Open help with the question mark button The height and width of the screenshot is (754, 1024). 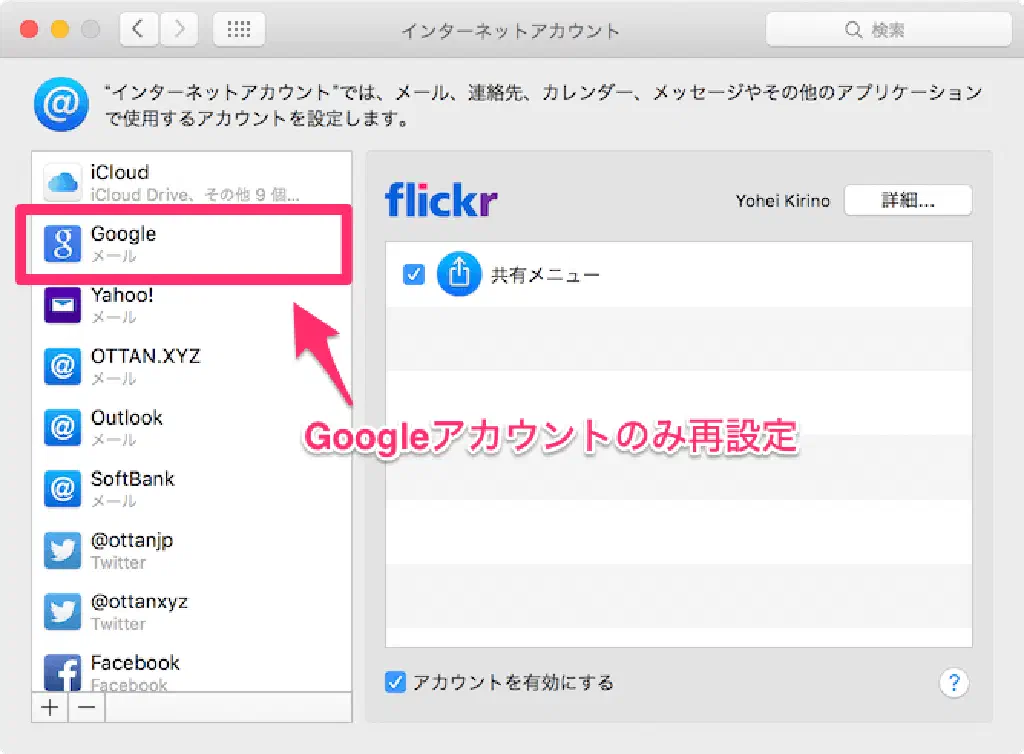[954, 683]
